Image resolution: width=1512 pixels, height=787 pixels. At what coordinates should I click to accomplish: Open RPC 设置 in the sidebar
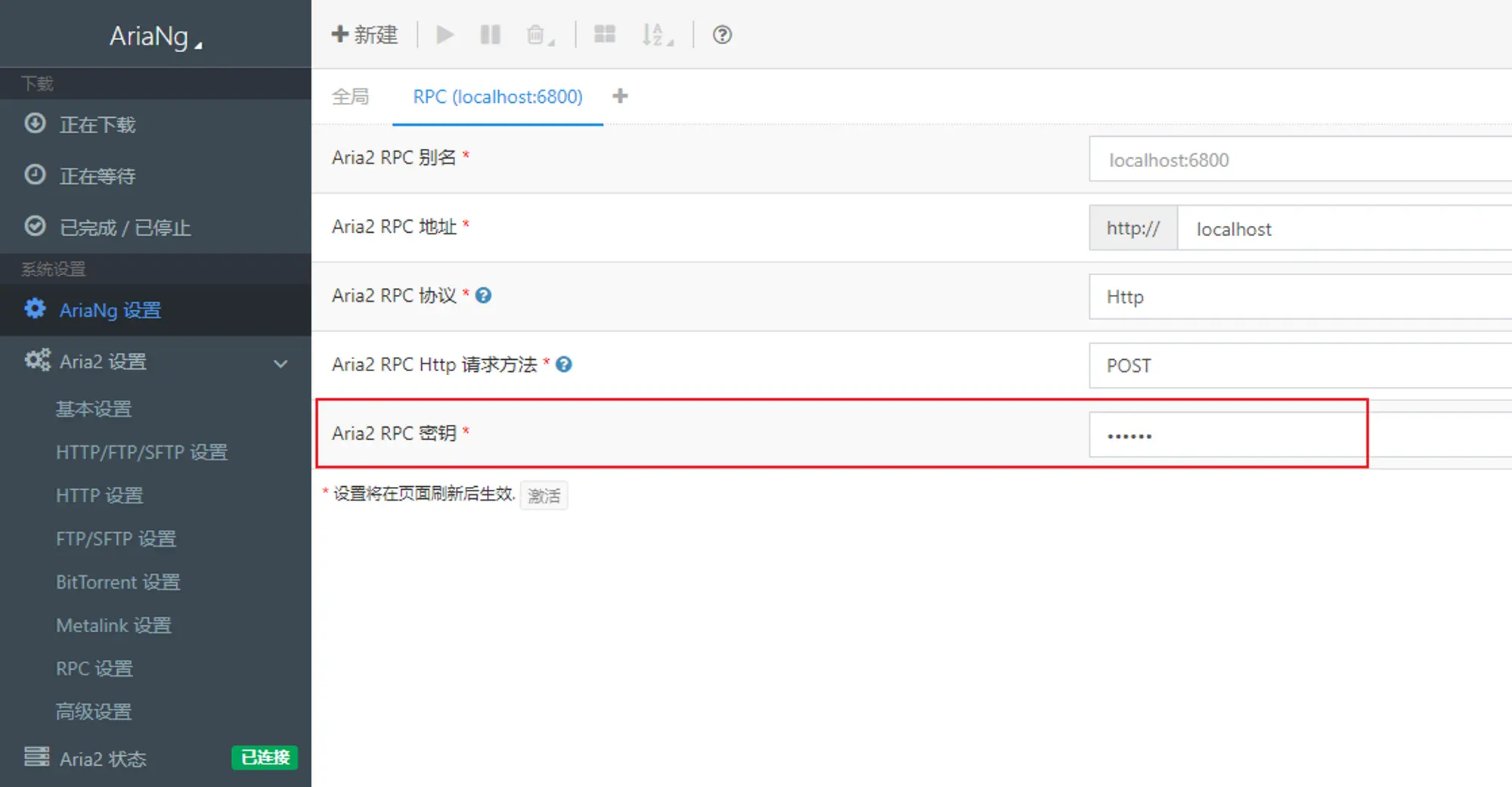click(94, 668)
